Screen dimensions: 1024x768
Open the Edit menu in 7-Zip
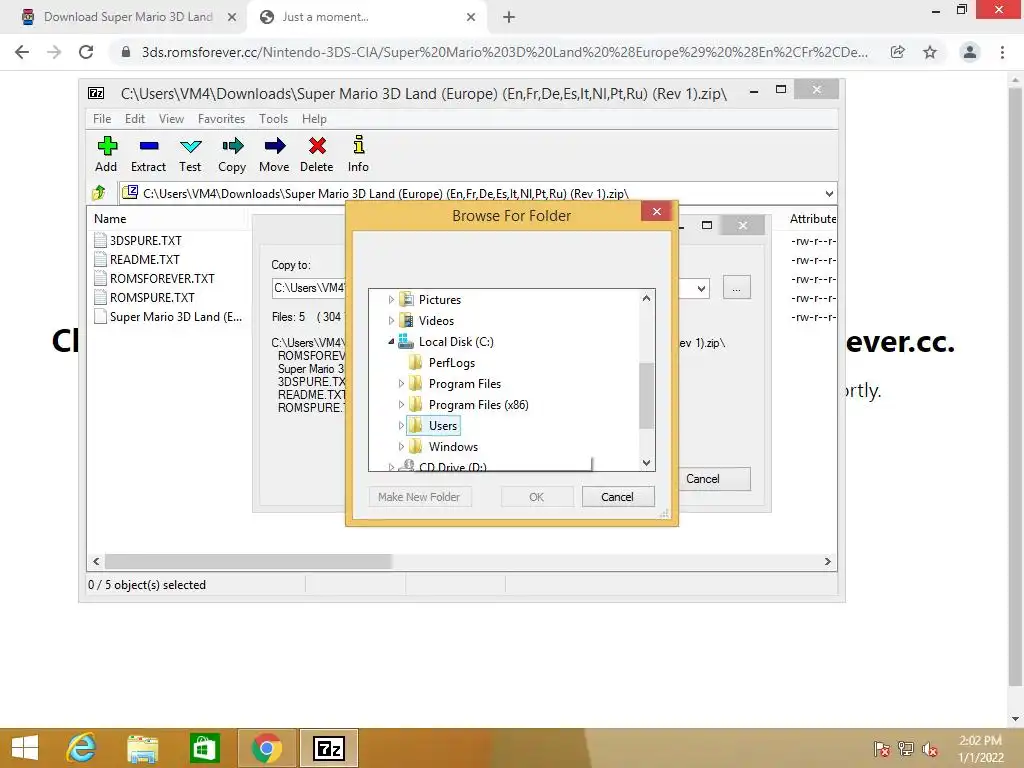point(135,119)
